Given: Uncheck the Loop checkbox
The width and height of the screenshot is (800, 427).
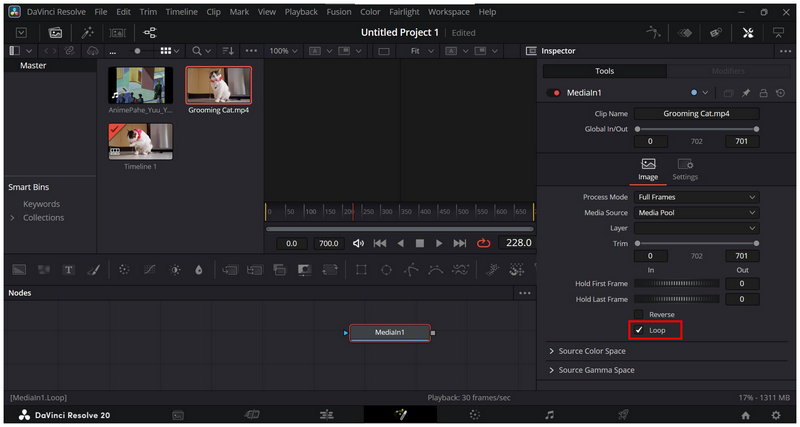Looking at the screenshot, I should [639, 330].
